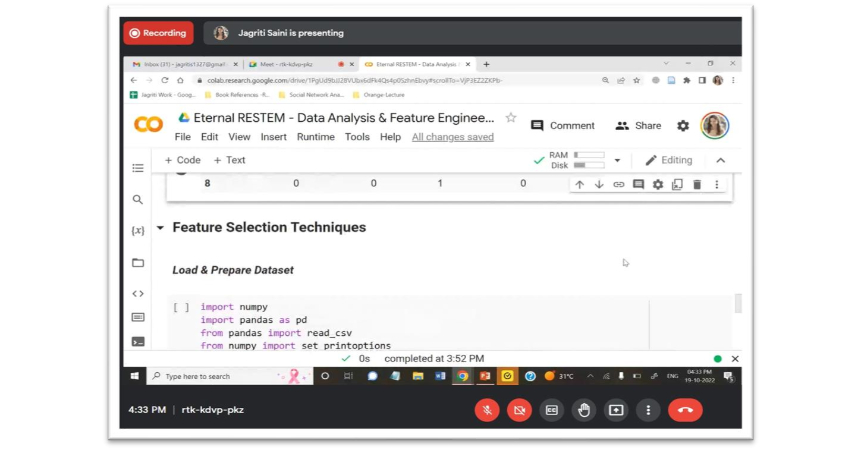The image size is (861, 450).
Task: Move the cell up with arrow icon
Action: click(580, 185)
